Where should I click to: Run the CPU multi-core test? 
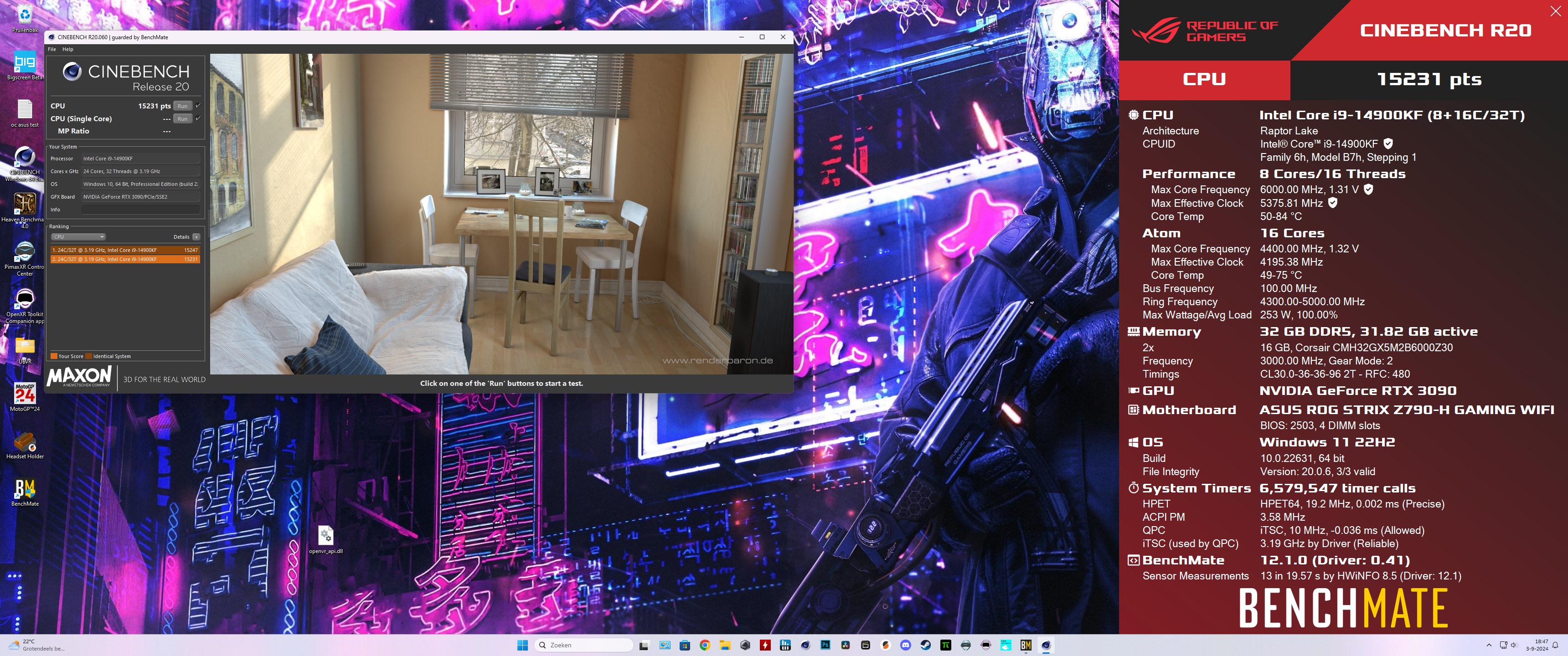pos(183,106)
